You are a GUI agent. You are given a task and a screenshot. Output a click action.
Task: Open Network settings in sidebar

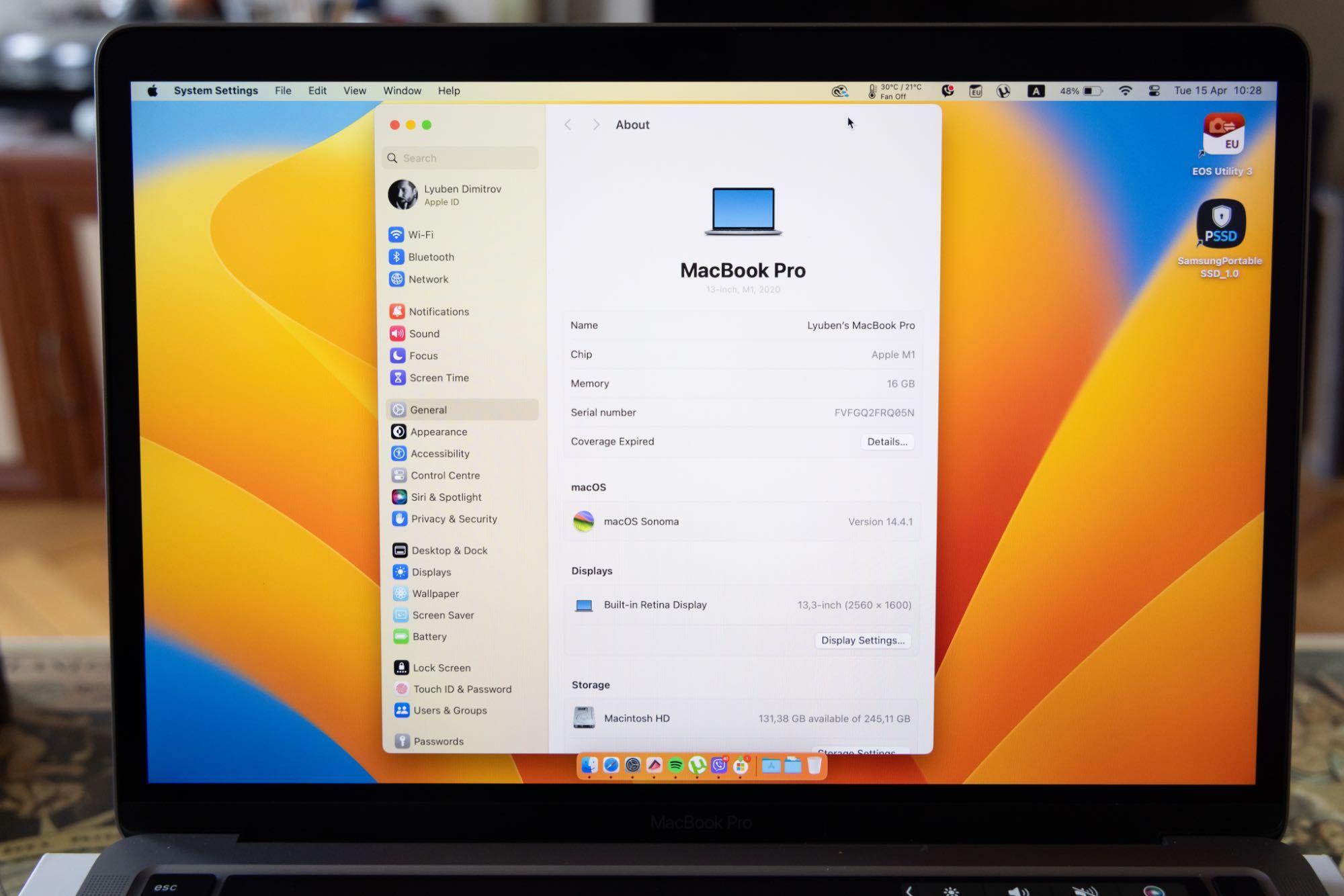coord(419,279)
